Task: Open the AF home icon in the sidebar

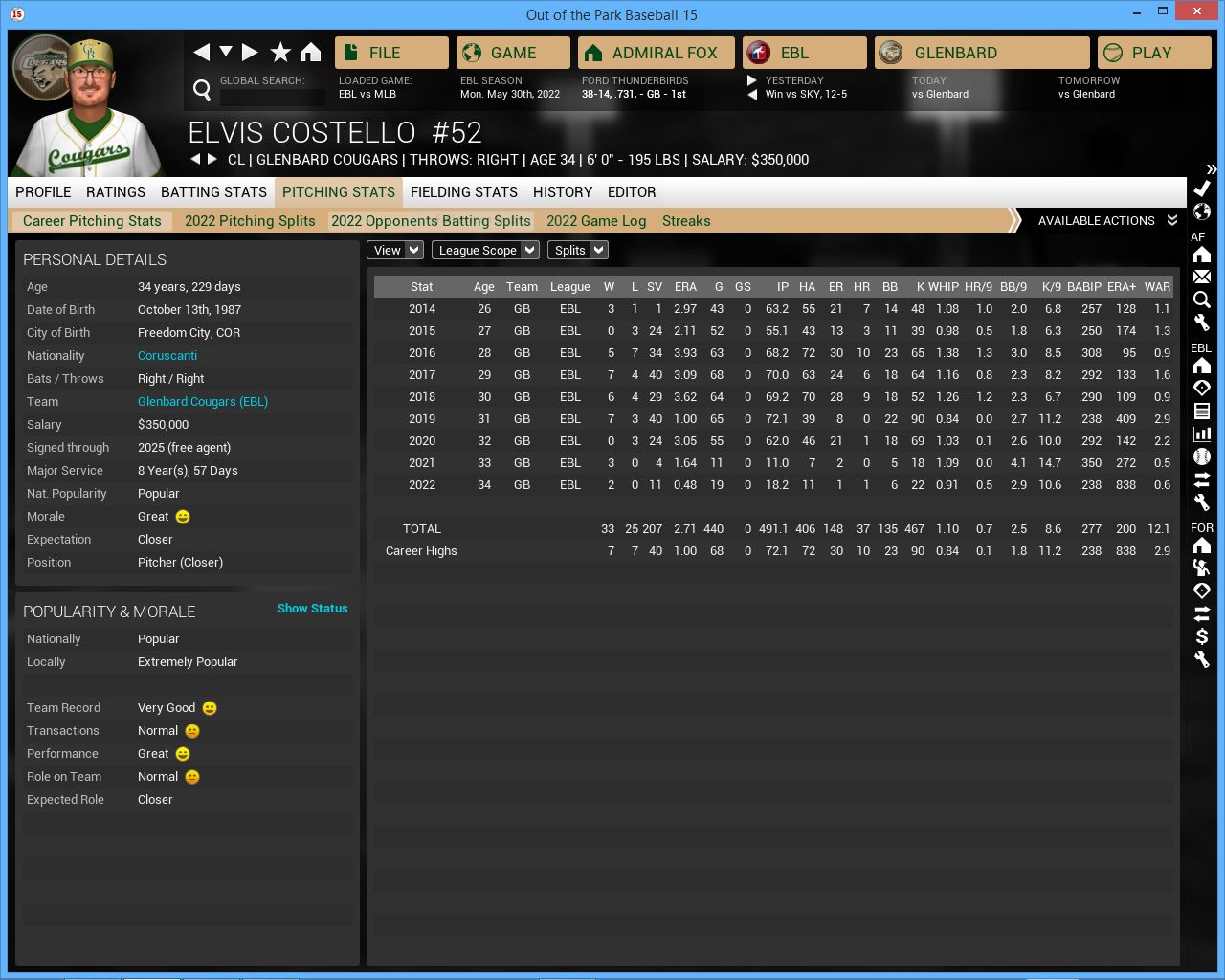Action: click(x=1202, y=255)
